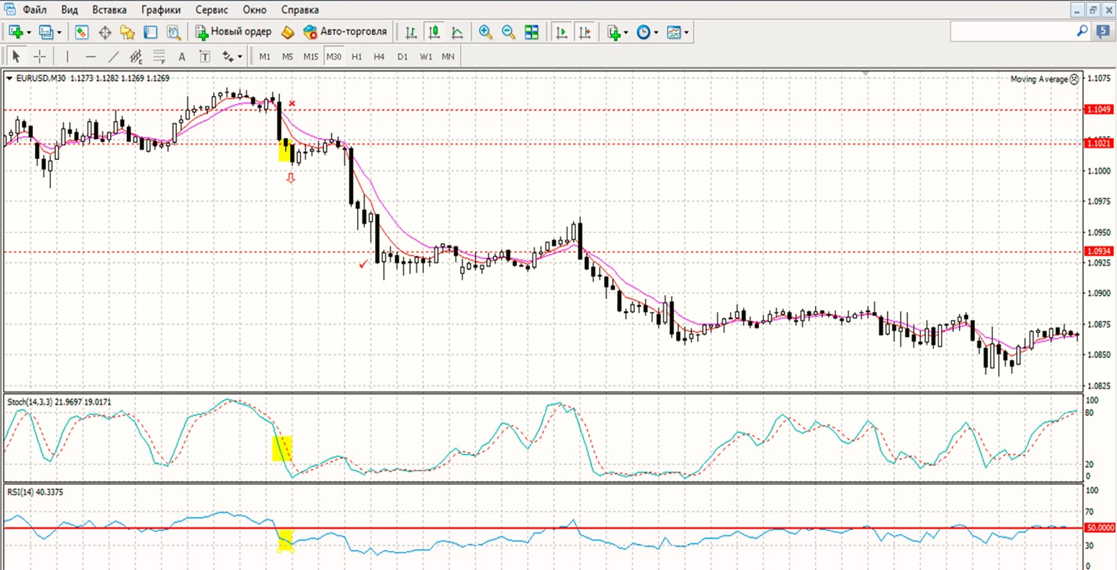Select the Crosshair cursor tool
This screenshot has height=570, width=1117.
coord(39,57)
